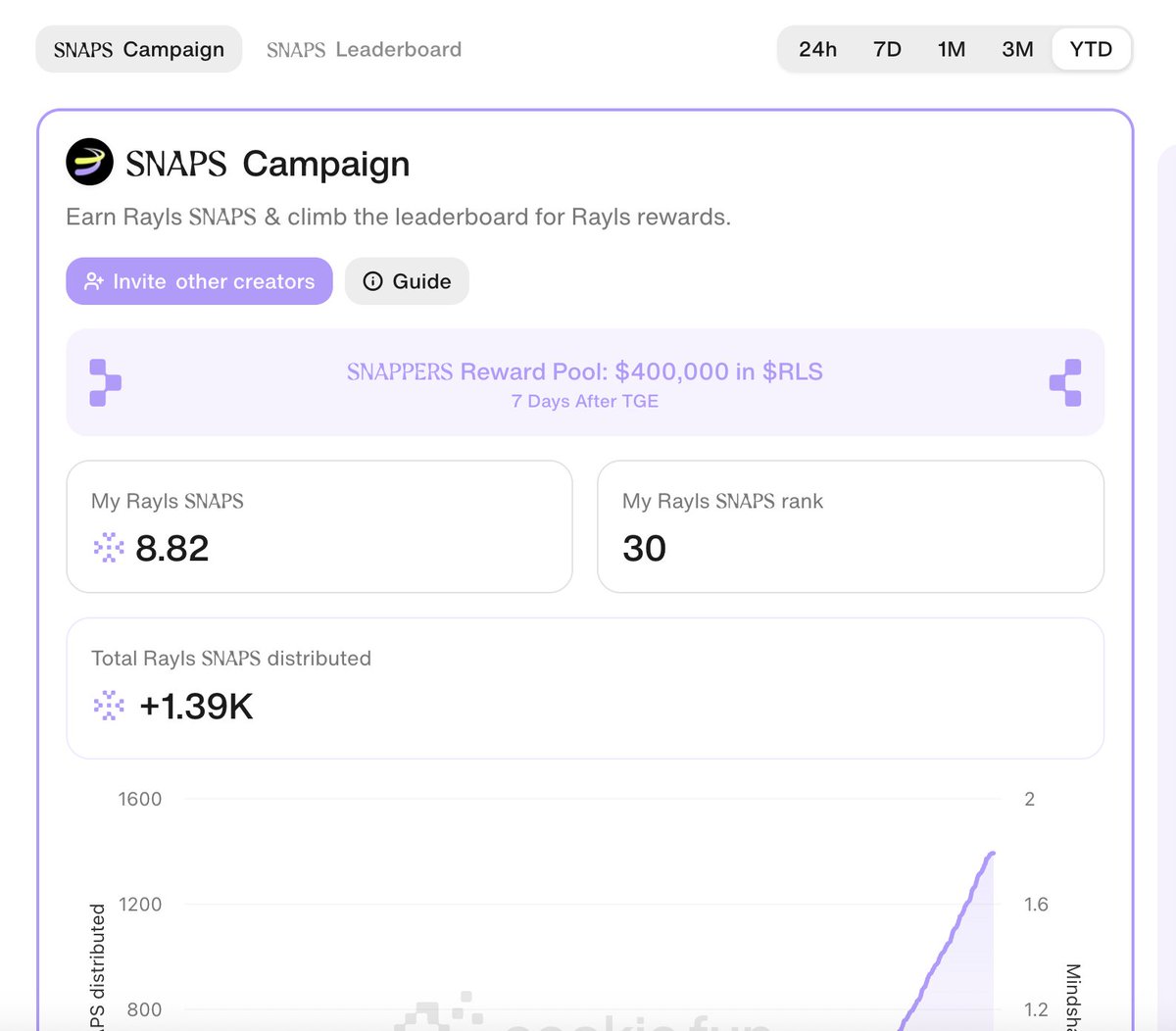
Task: Open the Guide button
Action: point(407,281)
